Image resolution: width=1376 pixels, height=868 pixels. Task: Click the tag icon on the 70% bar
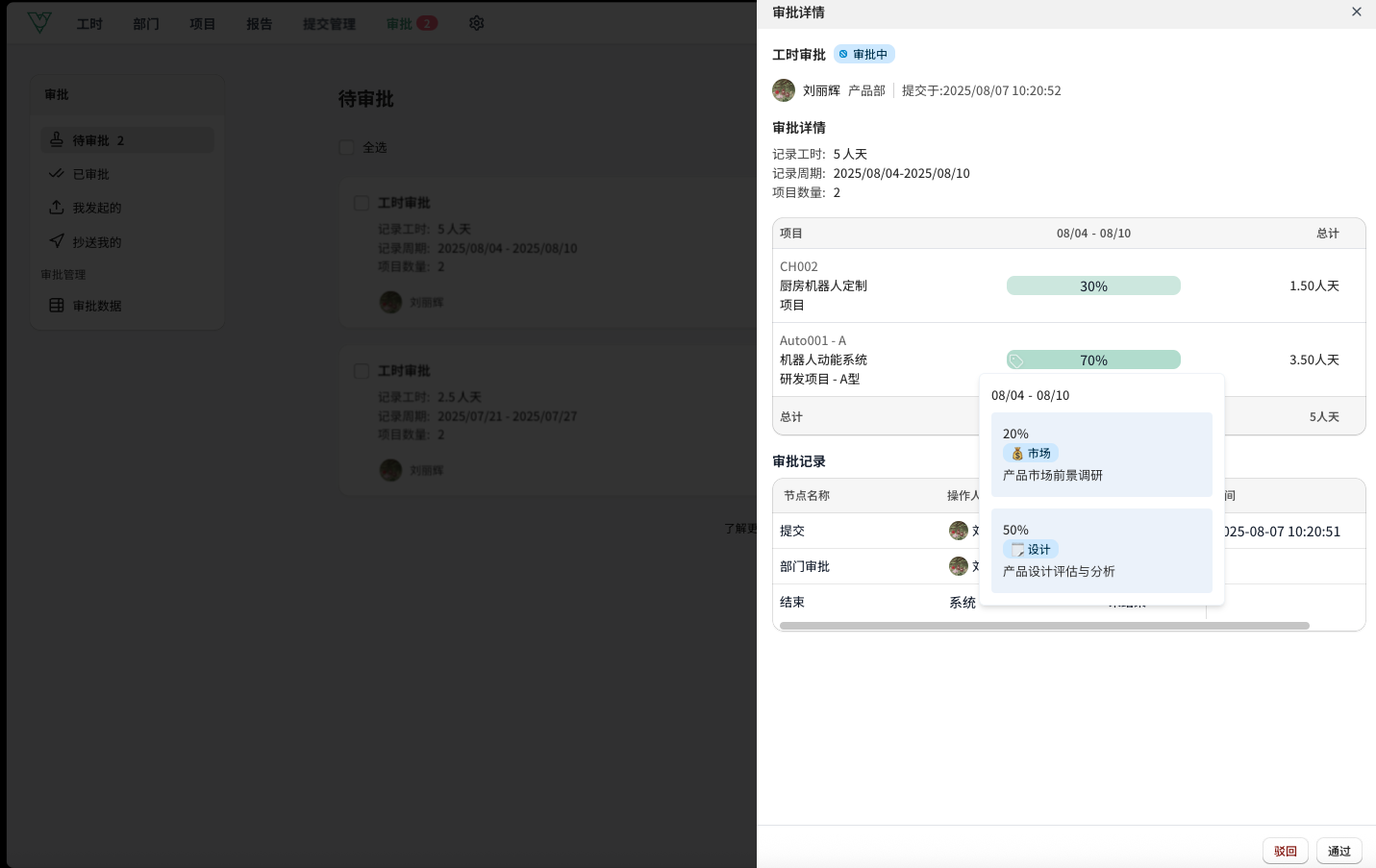(1016, 360)
